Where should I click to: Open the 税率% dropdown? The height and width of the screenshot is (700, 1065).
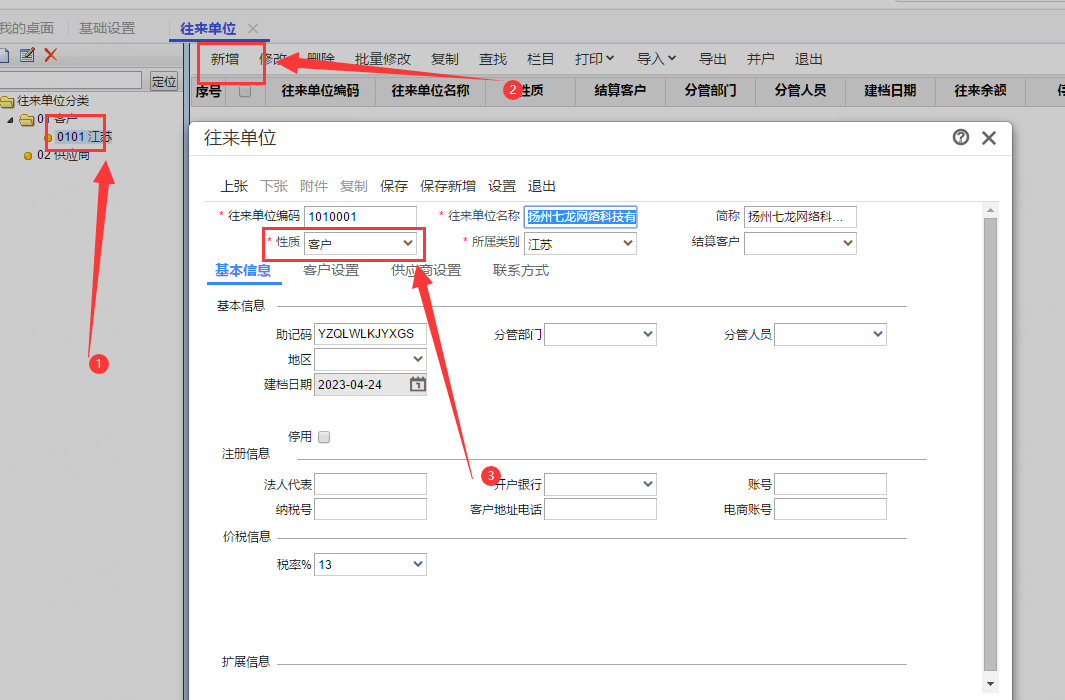pos(370,564)
